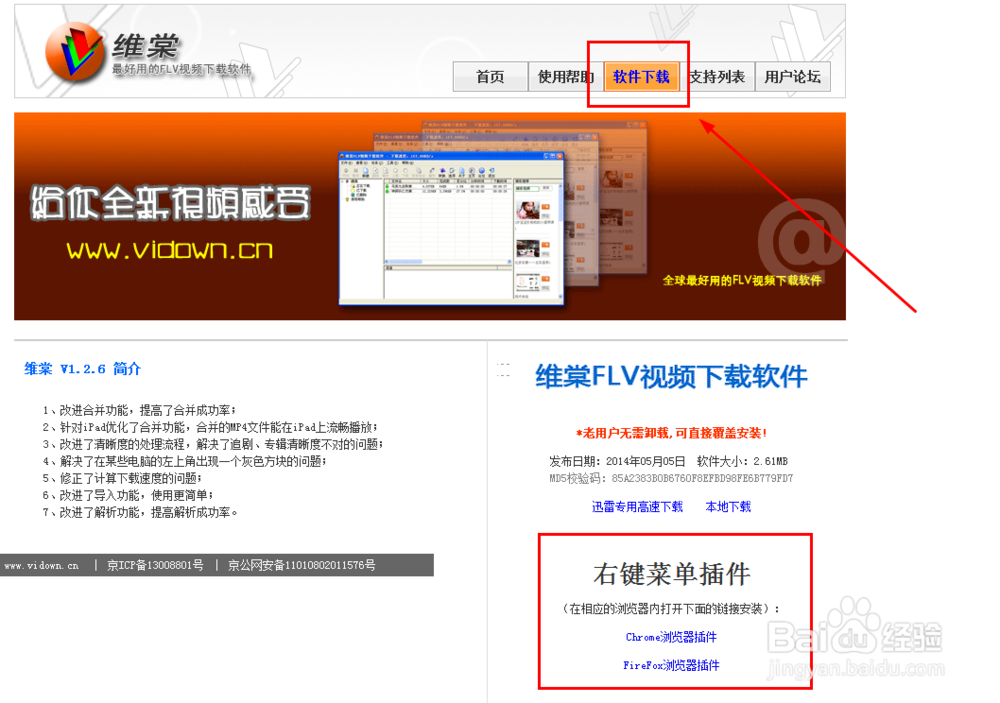
Task: Click the 右键菜单插件 heading
Action: [672, 574]
